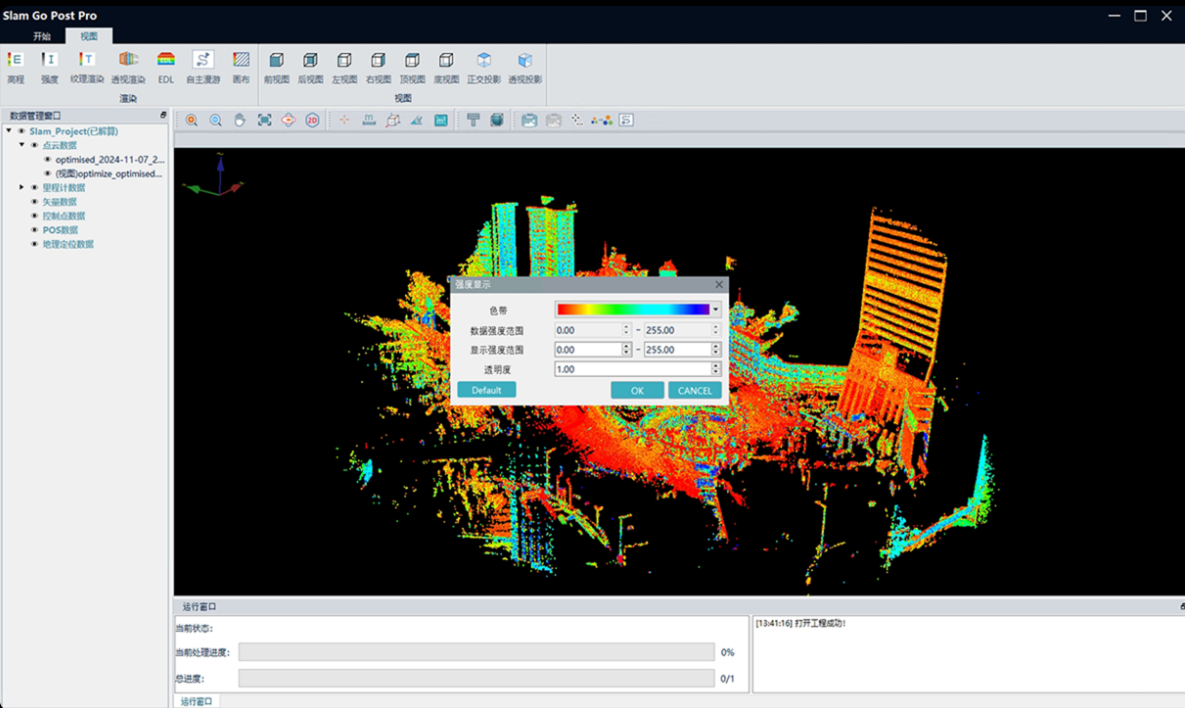Viewport: 1185px width, 708px height.
Task: Confirm intensity dialog with OK
Action: (x=637, y=391)
